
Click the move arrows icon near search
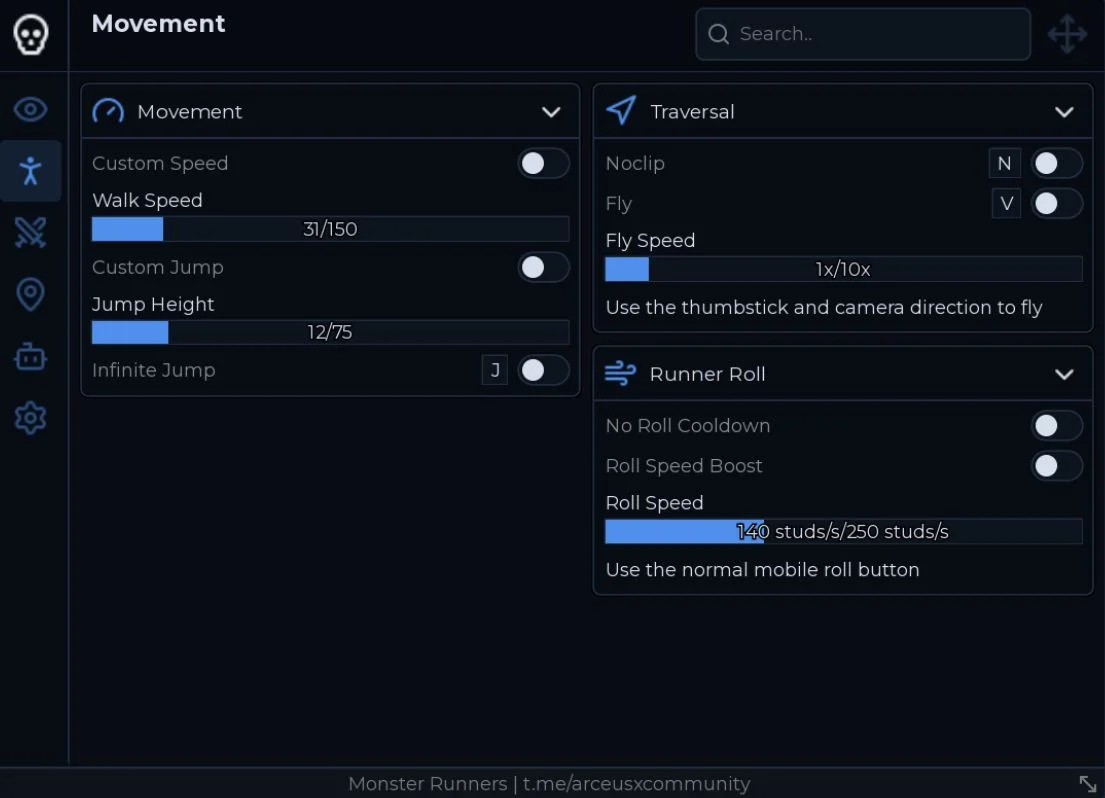tap(1067, 34)
